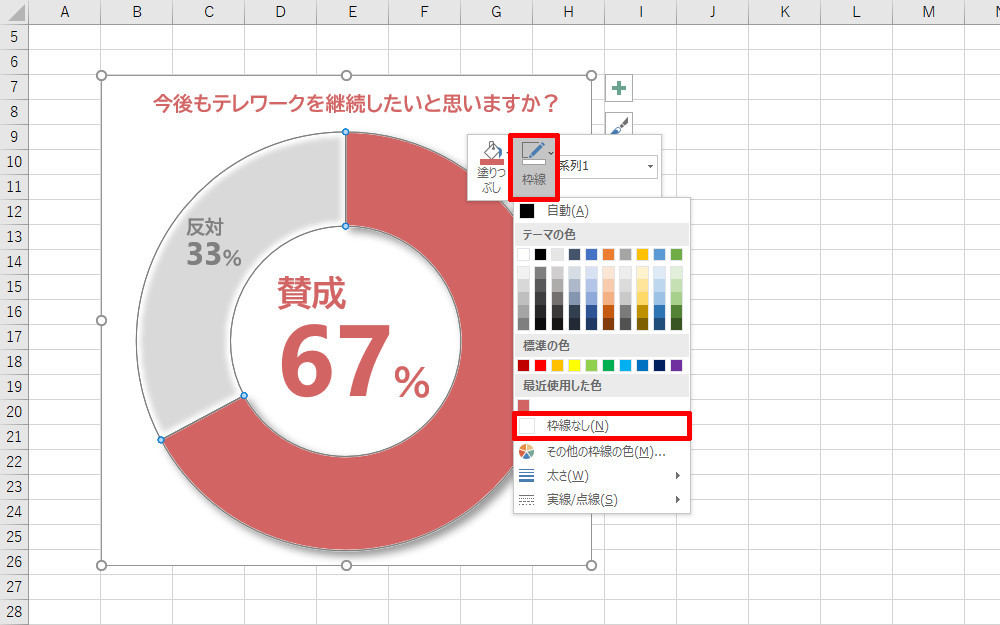Pick yellow standard color swatch
Viewport: 1000px width, 625px height.
click(x=575, y=365)
